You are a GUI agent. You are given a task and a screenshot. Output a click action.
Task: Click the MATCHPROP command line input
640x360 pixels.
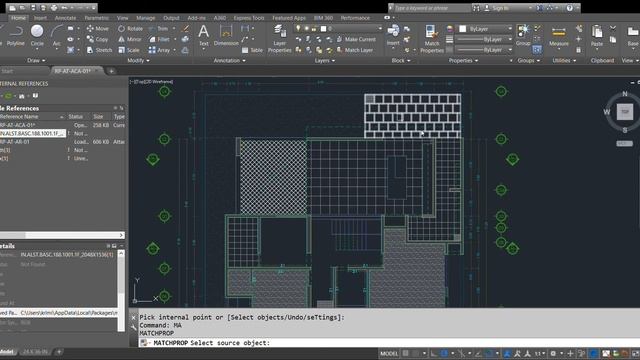point(389,343)
